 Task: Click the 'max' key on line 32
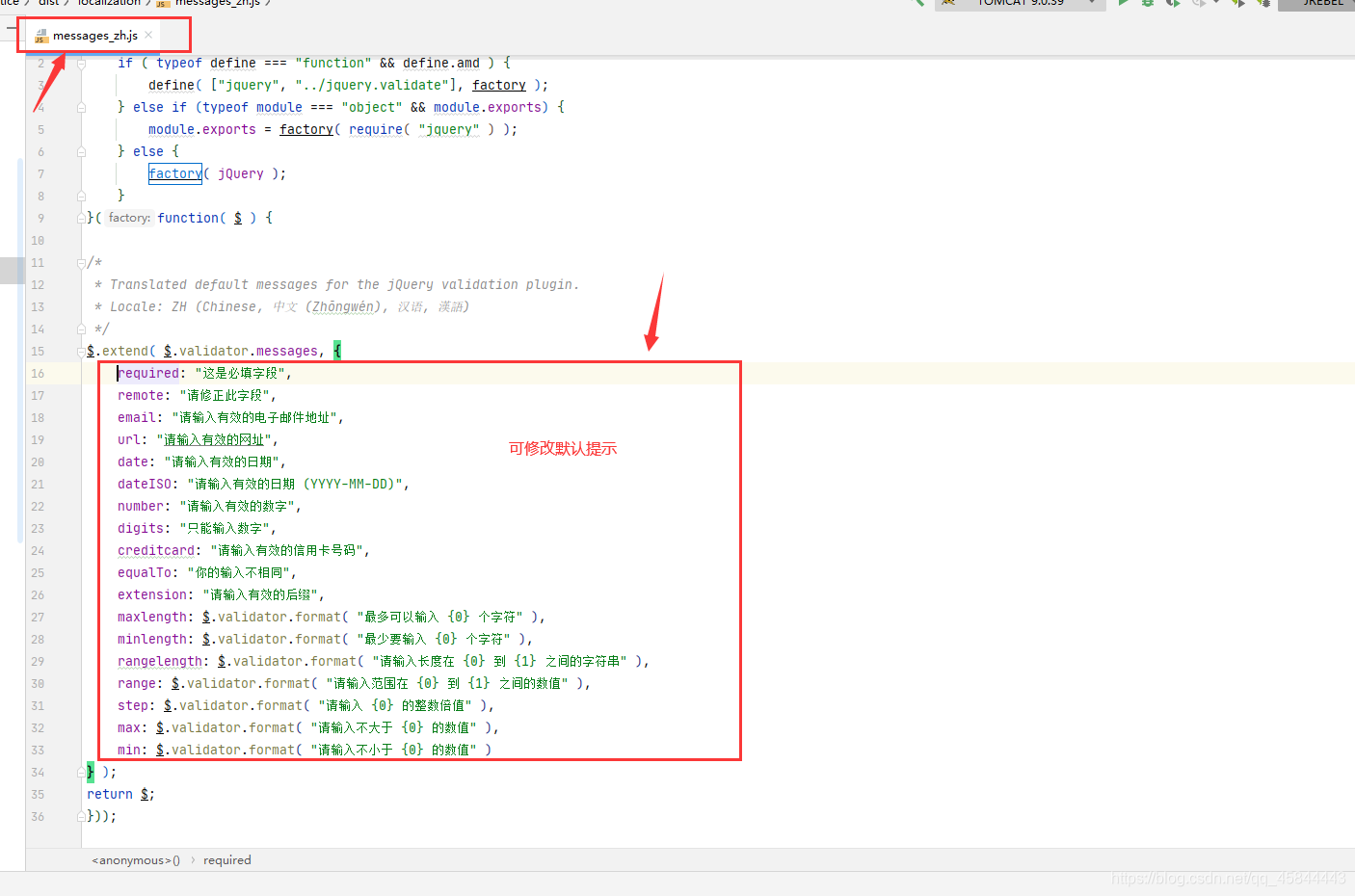tap(129, 728)
